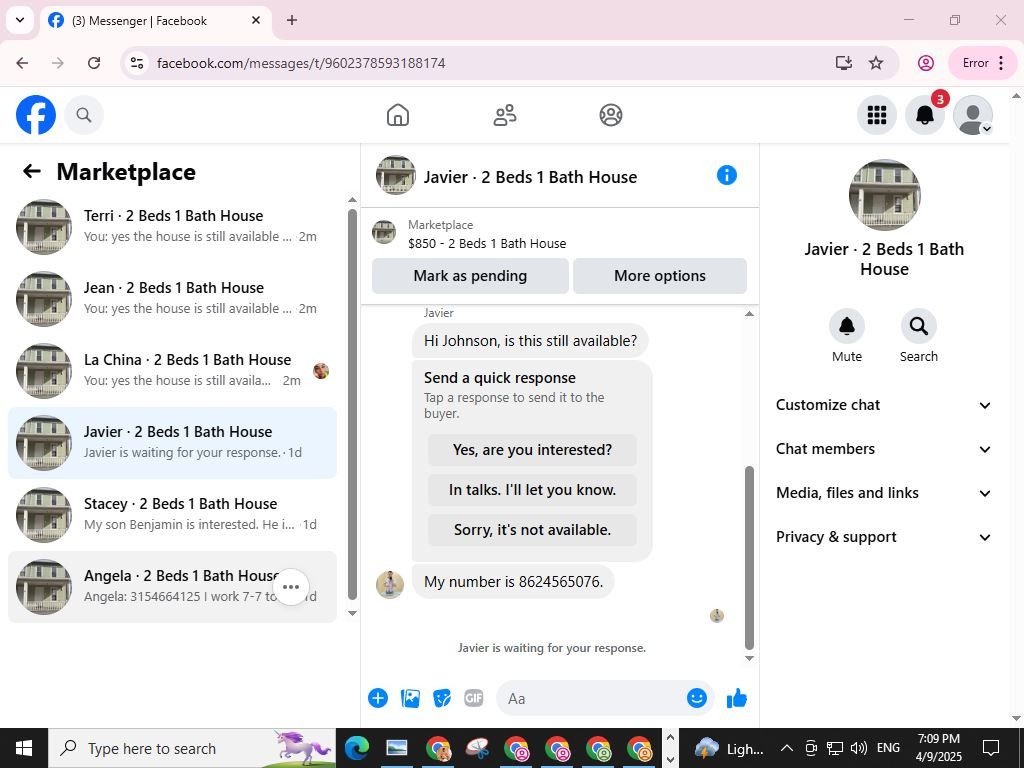Reload the page in the browser
The width and height of the screenshot is (1024, 768).
pyautogui.click(x=94, y=63)
